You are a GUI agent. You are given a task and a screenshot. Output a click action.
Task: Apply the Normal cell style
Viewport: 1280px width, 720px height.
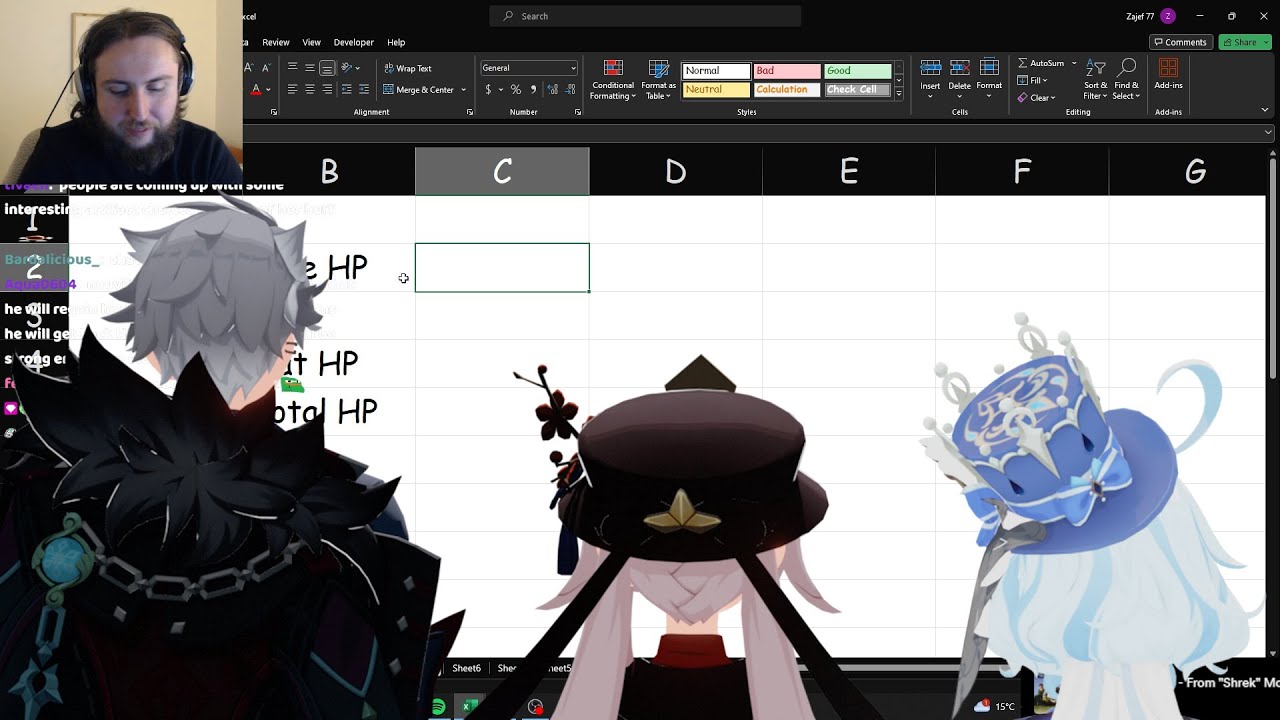(716, 71)
